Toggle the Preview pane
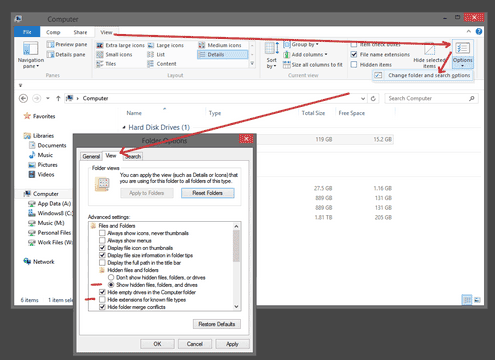This screenshot has height=360, width=495. 67,44
